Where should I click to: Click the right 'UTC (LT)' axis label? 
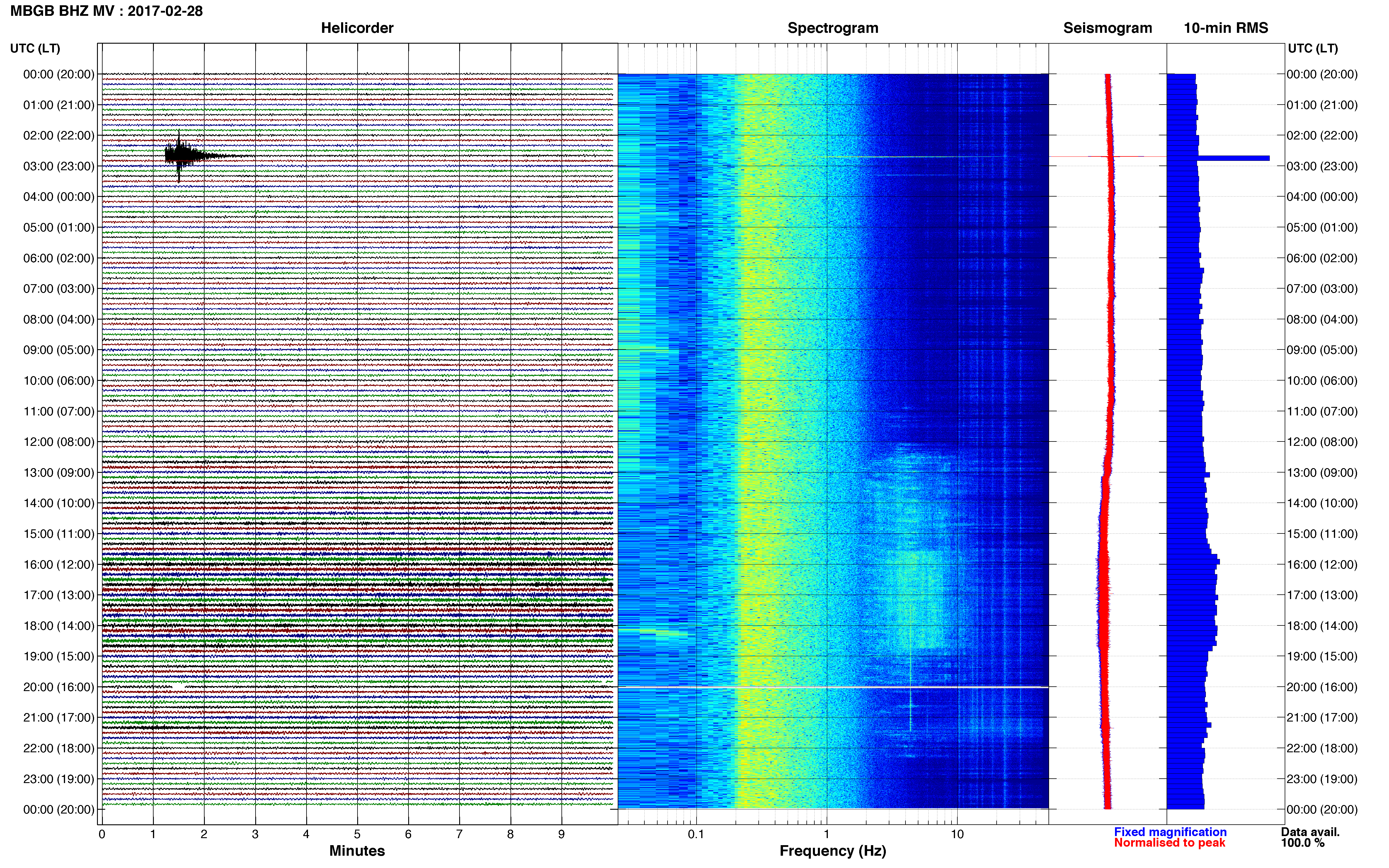1313,48
